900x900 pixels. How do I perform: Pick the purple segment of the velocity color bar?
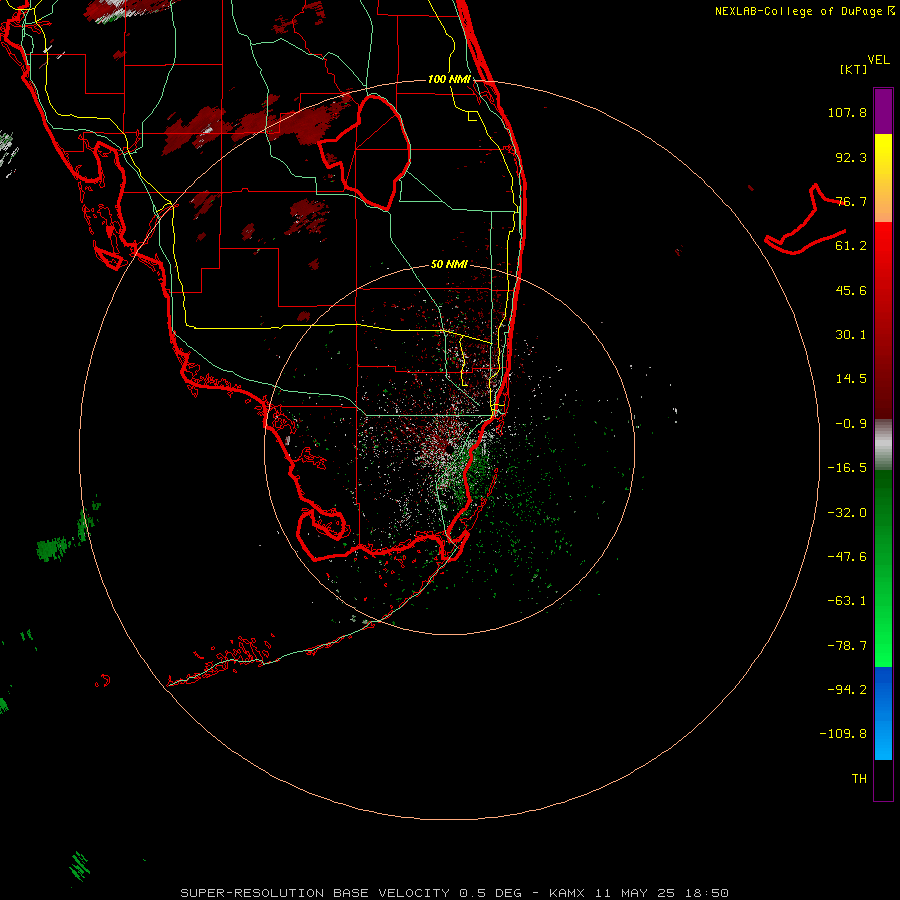[x=883, y=111]
